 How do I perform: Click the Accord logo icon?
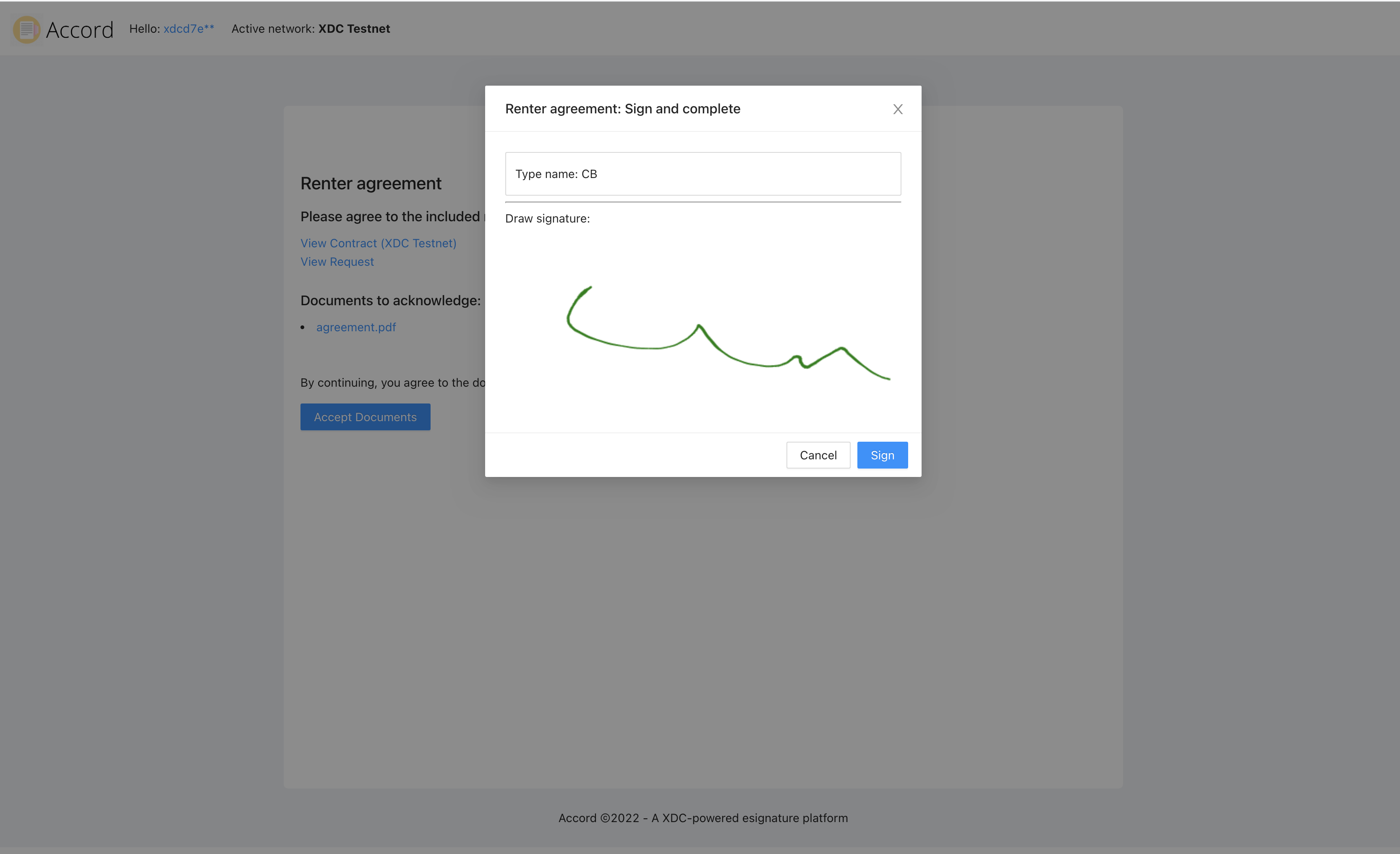[26, 29]
